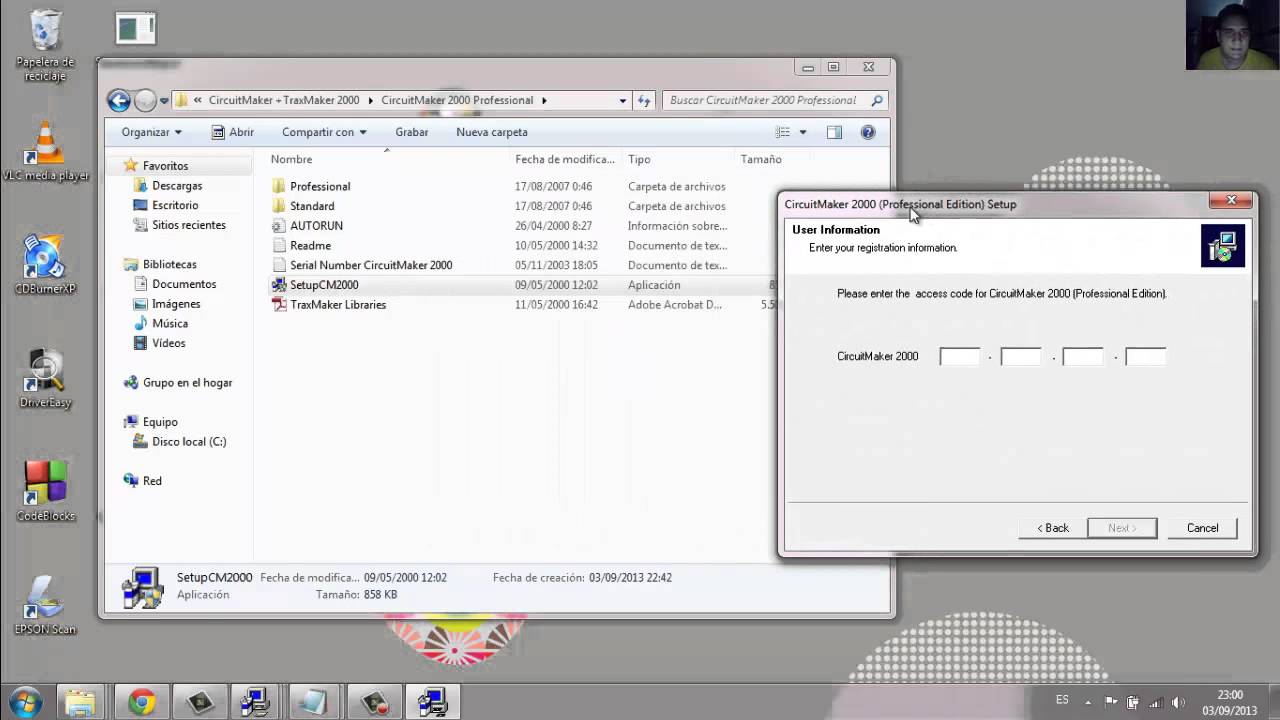The height and width of the screenshot is (720, 1280).
Task: Select the TraxMaker Libraries PDF file
Action: (338, 304)
